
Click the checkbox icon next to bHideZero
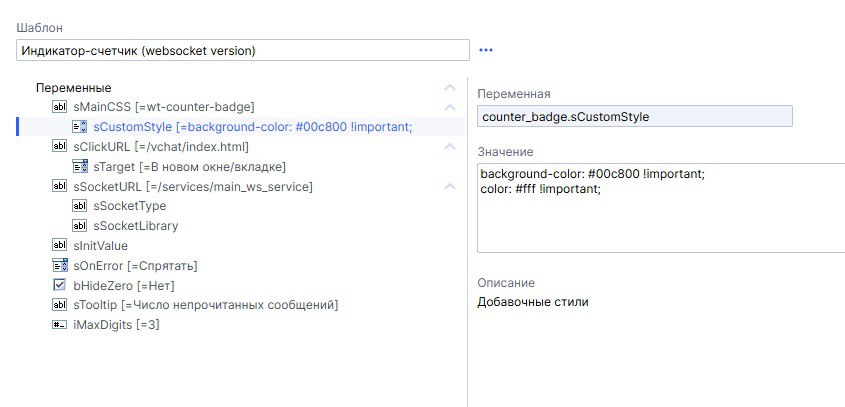pos(59,285)
